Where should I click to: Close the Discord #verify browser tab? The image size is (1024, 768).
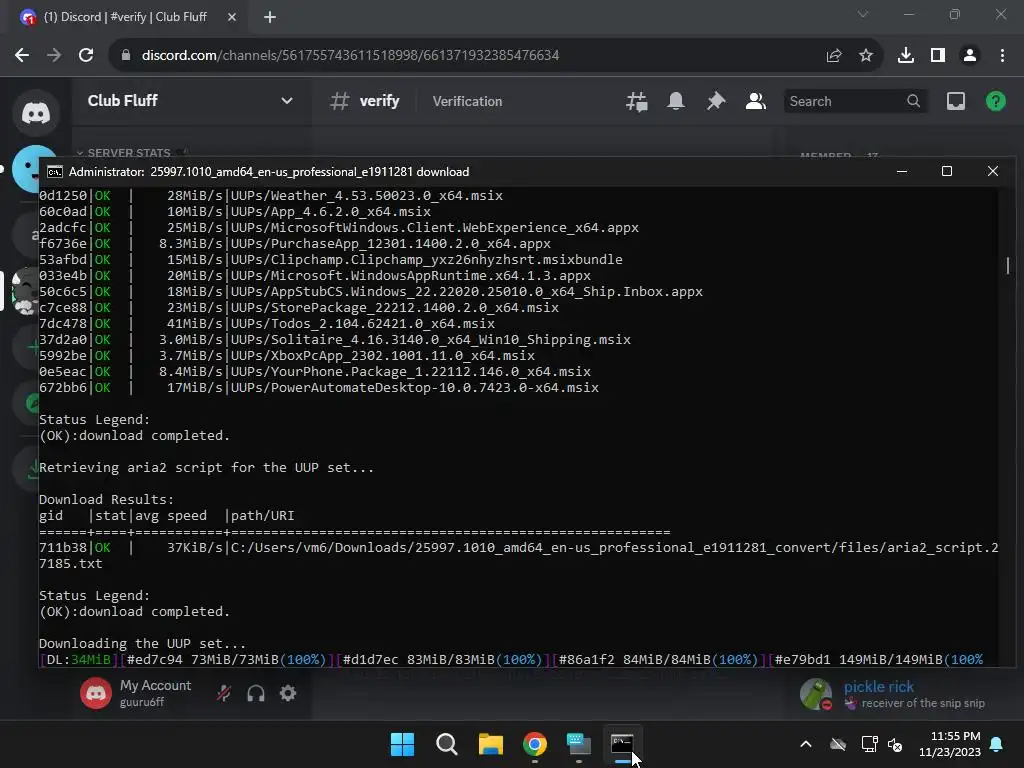point(232,18)
